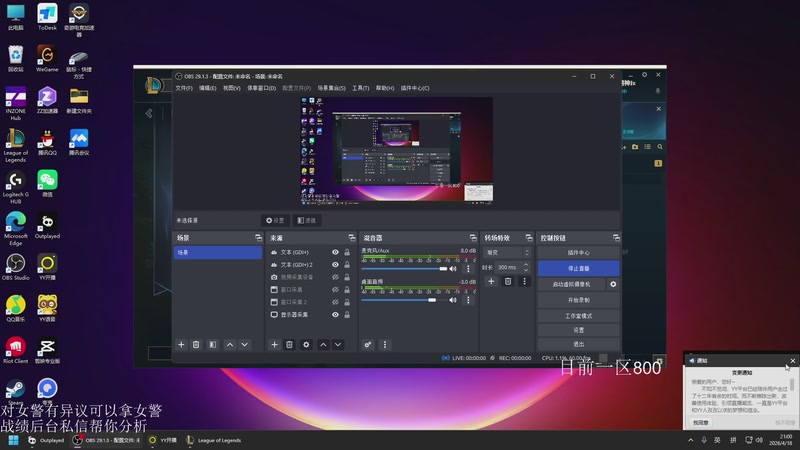Move source down in 来源 panel

pyautogui.click(x=338, y=345)
